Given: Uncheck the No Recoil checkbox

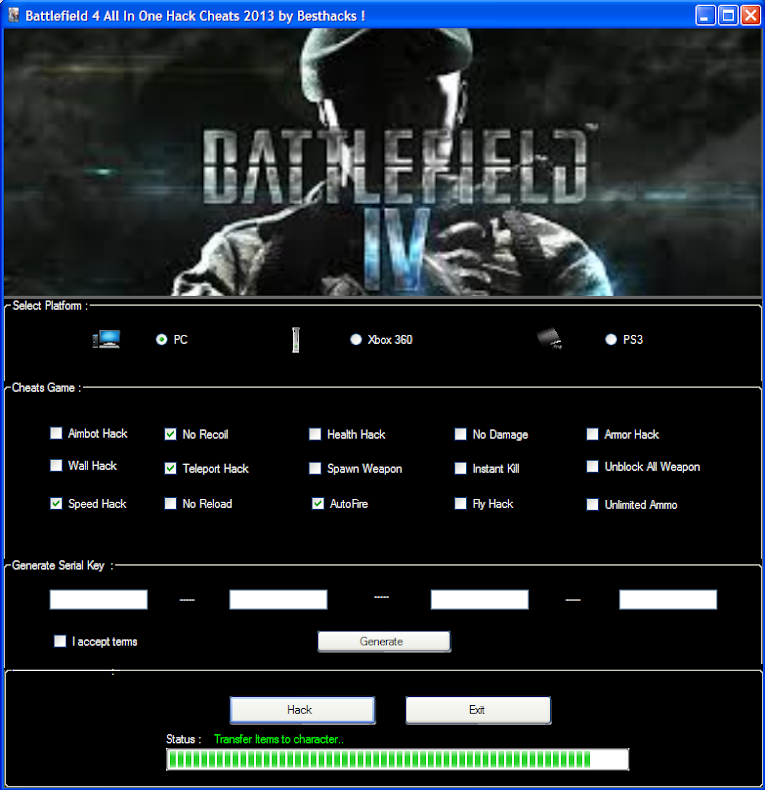Looking at the screenshot, I should (170, 434).
